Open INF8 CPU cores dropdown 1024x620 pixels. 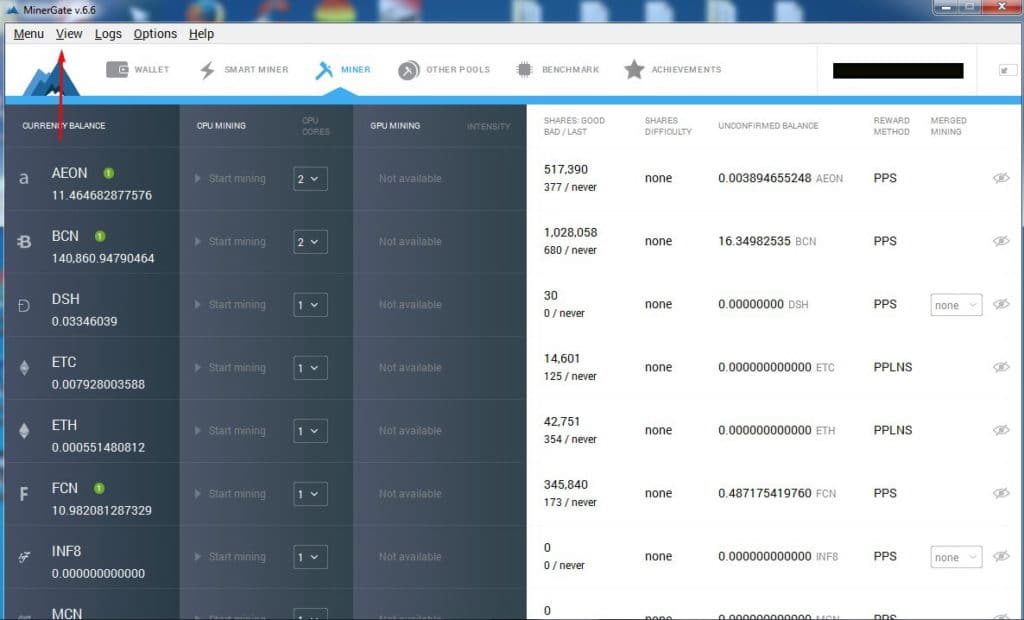tap(310, 557)
